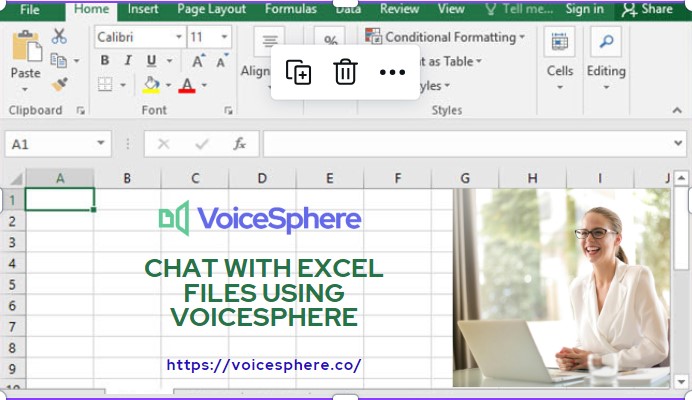Switch to the Formulas tab
This screenshot has height=400, width=692.
[x=291, y=9]
